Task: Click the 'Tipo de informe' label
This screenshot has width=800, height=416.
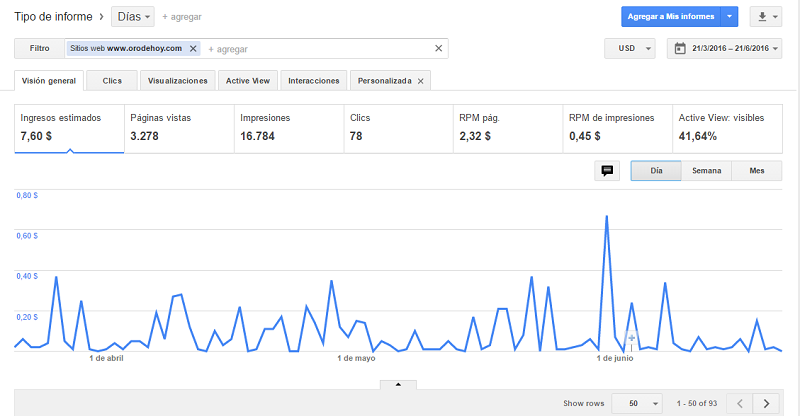Action: click(53, 17)
